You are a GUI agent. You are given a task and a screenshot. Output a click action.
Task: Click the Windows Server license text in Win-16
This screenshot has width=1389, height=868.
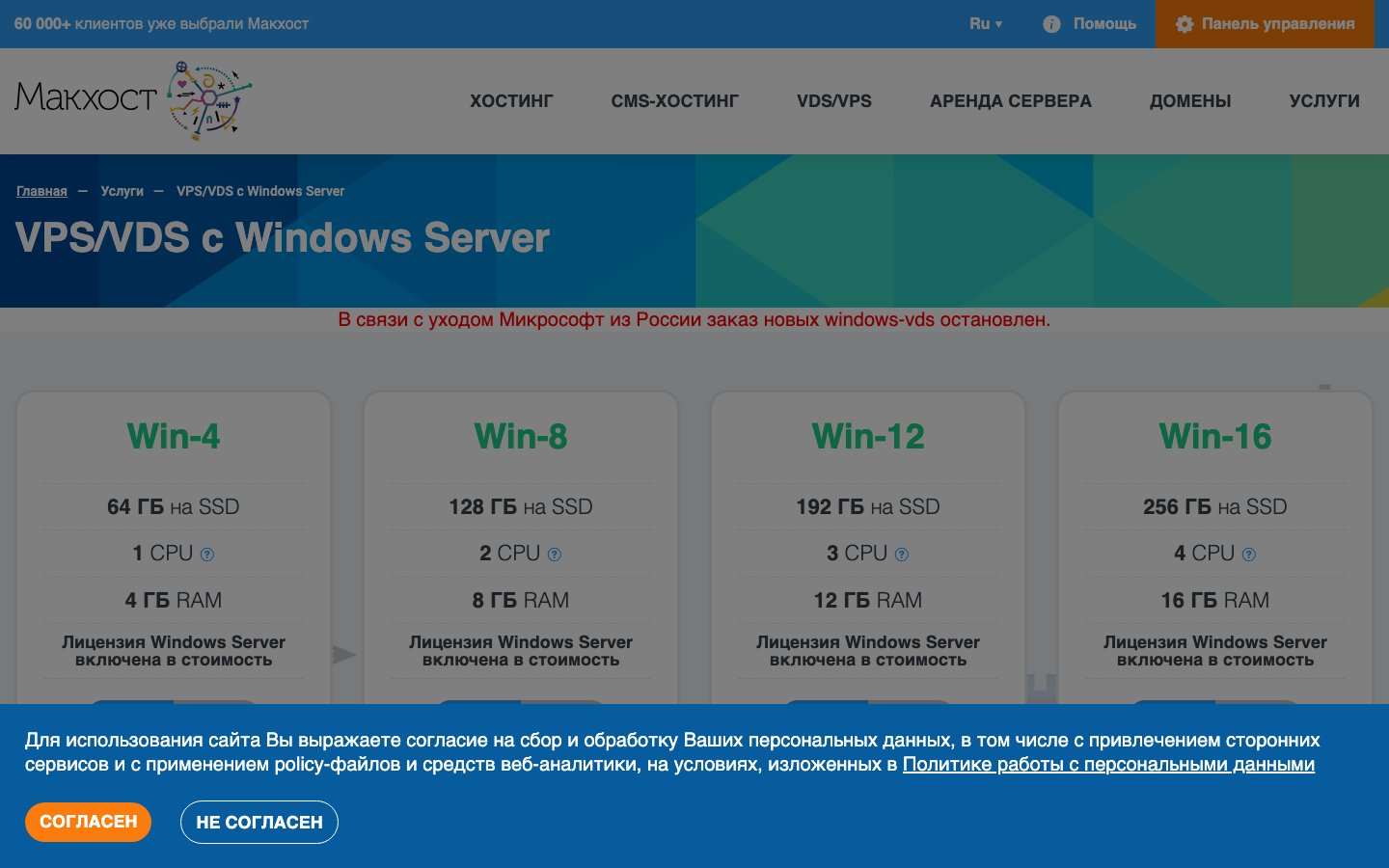click(x=1215, y=651)
